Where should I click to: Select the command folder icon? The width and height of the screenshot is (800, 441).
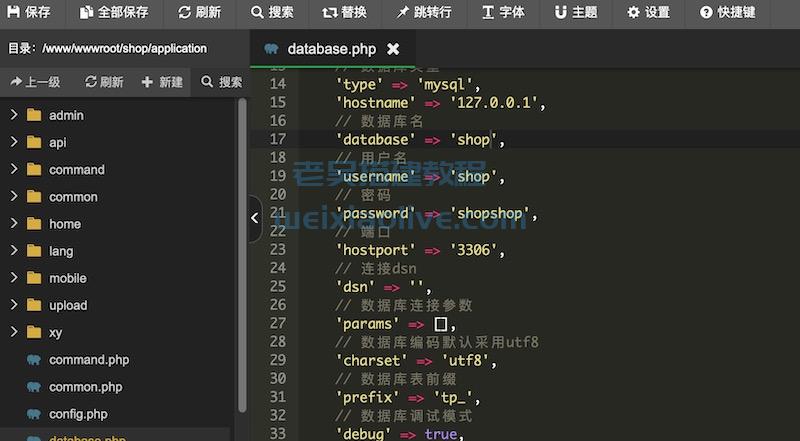34,169
